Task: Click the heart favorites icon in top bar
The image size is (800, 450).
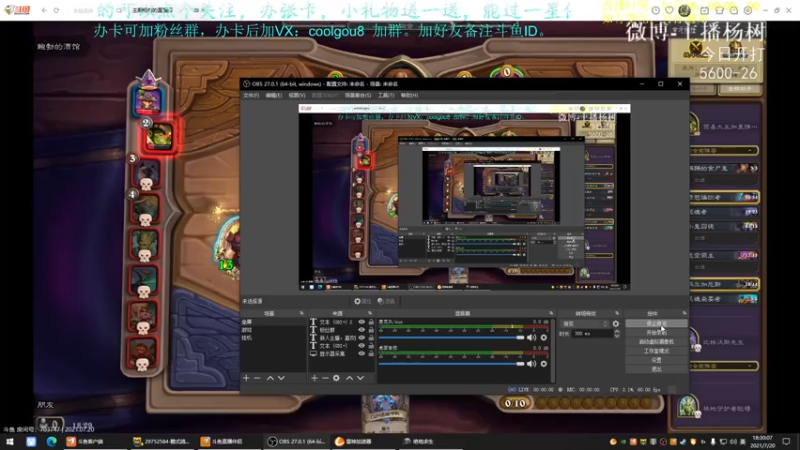Action: (669, 10)
